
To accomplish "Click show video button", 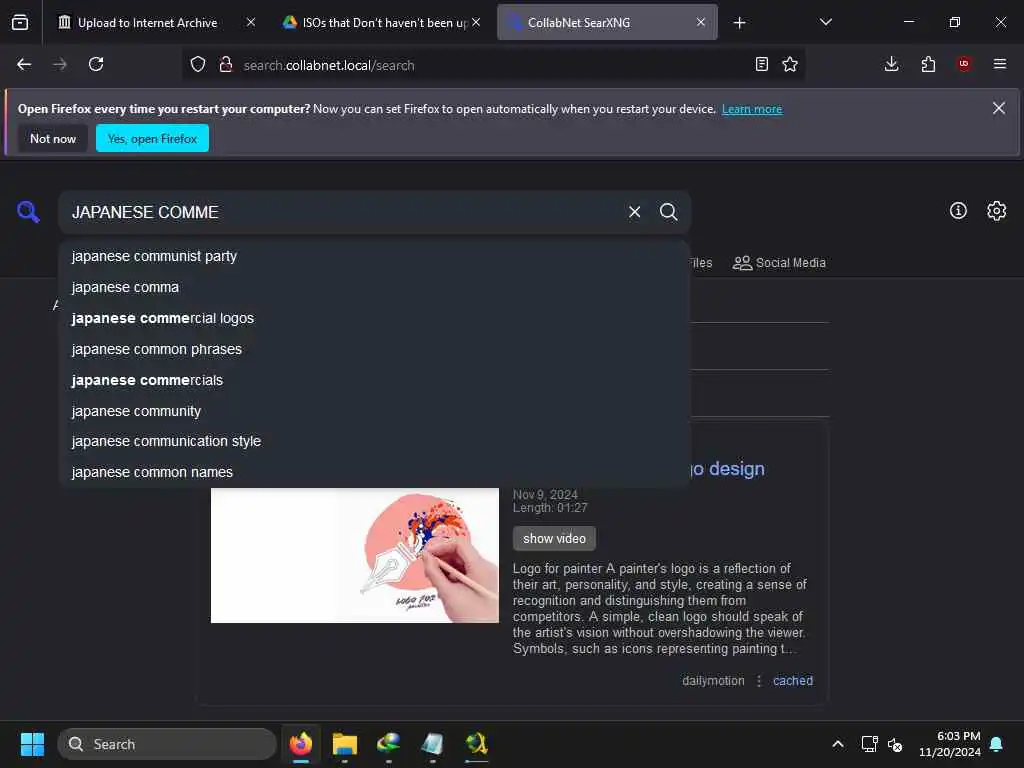I will click(554, 539).
